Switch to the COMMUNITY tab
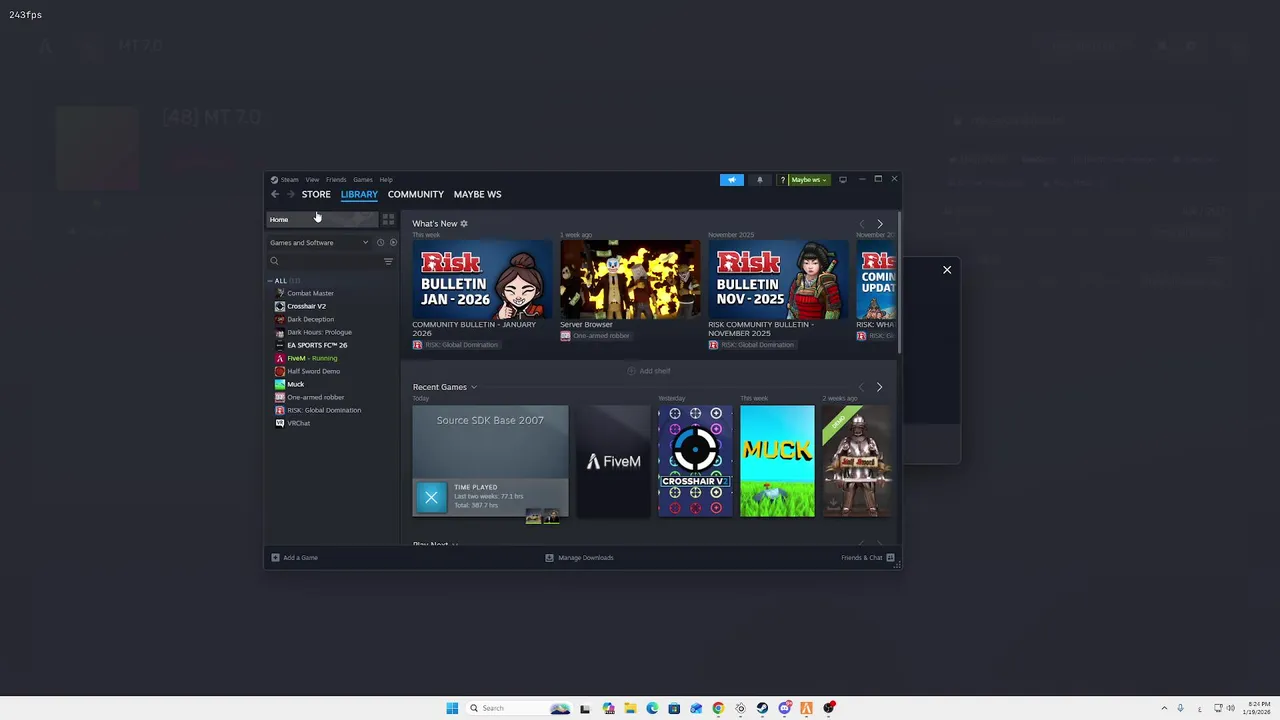This screenshot has width=1280, height=720. tap(416, 194)
